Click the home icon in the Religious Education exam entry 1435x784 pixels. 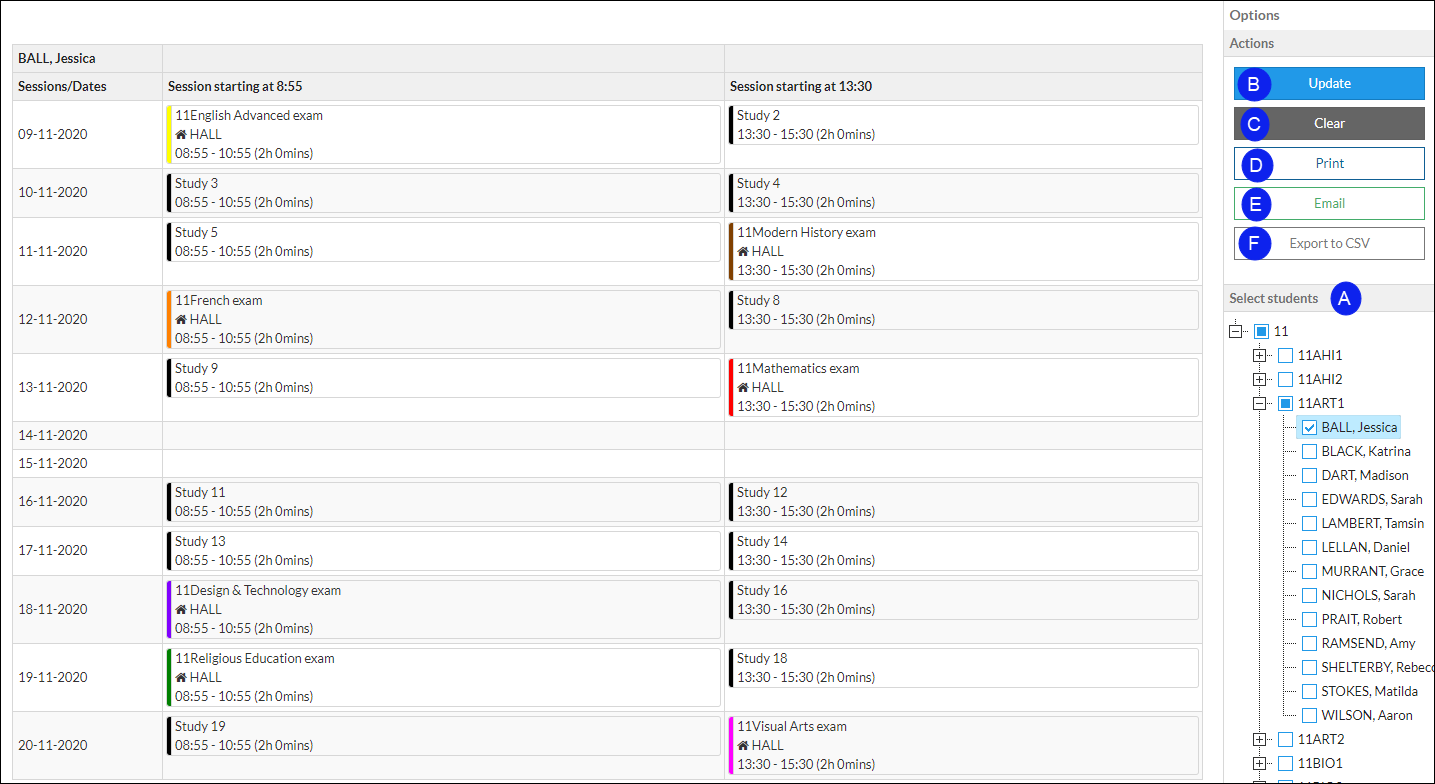[181, 677]
